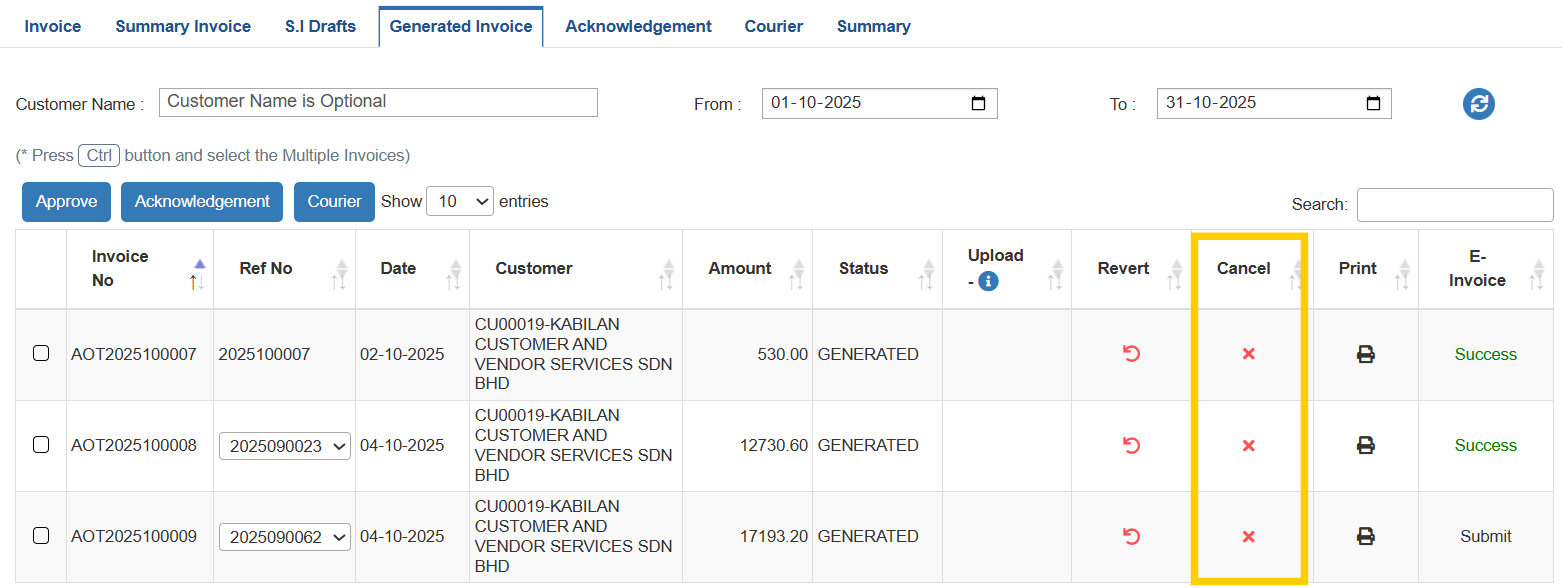Revert invoice AOT2025100009

pos(1131,536)
